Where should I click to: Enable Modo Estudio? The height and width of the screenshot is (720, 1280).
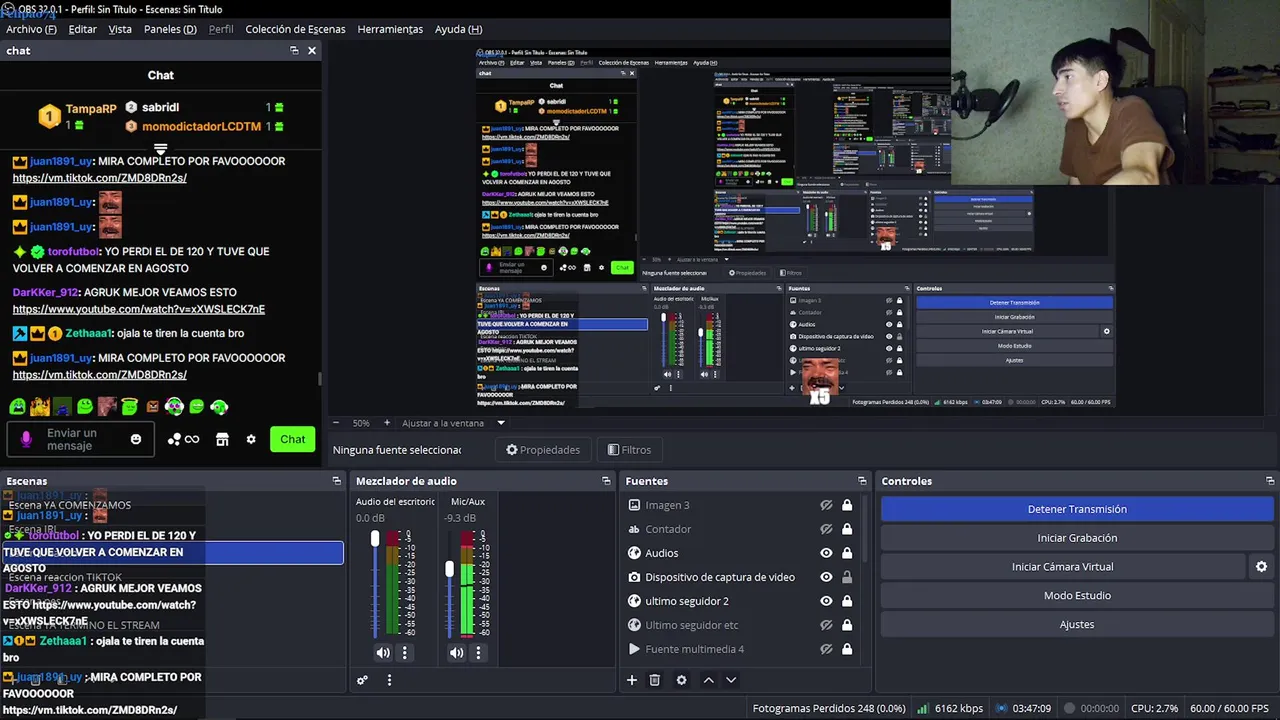(1077, 595)
